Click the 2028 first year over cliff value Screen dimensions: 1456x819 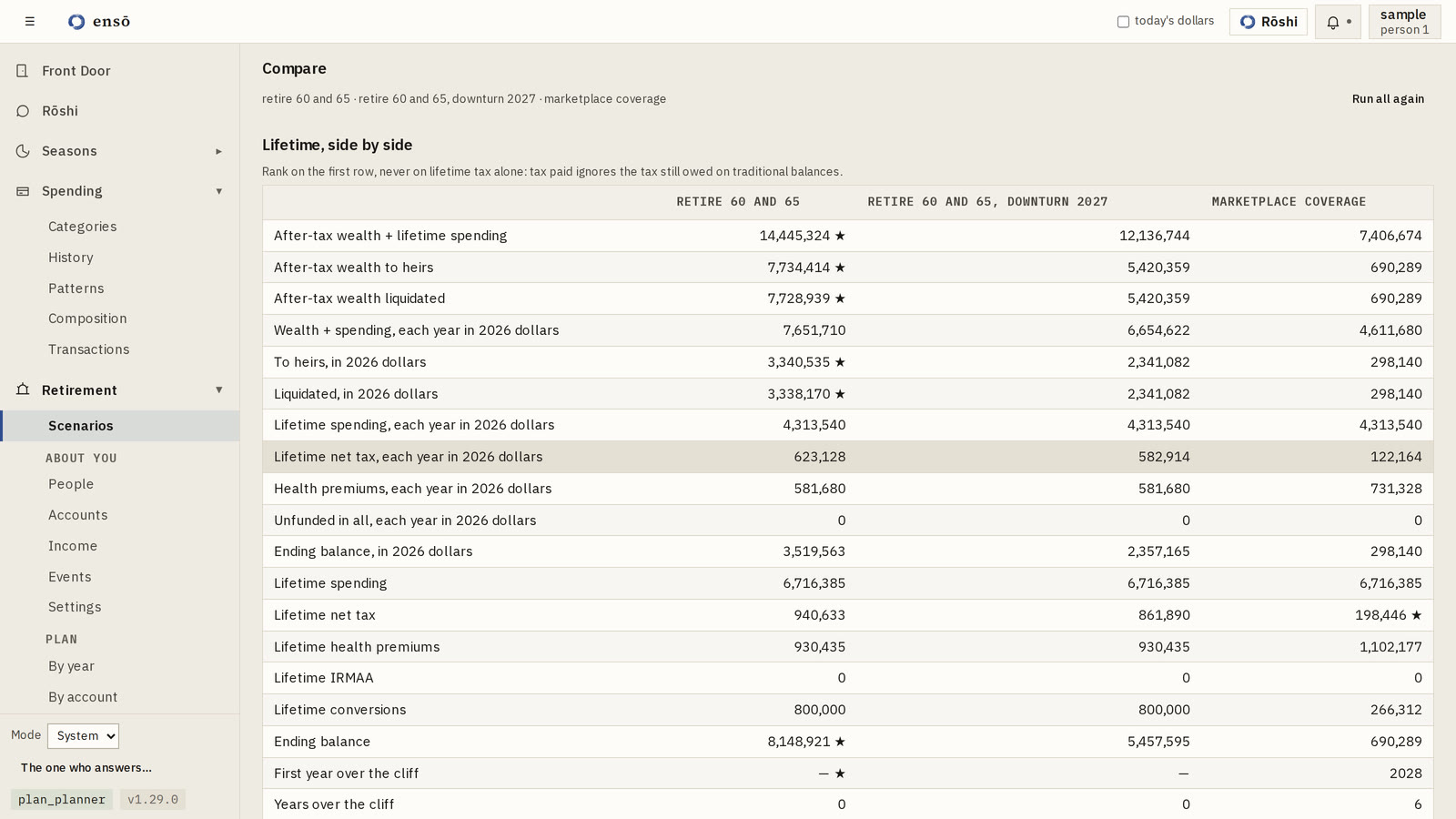tap(1406, 773)
